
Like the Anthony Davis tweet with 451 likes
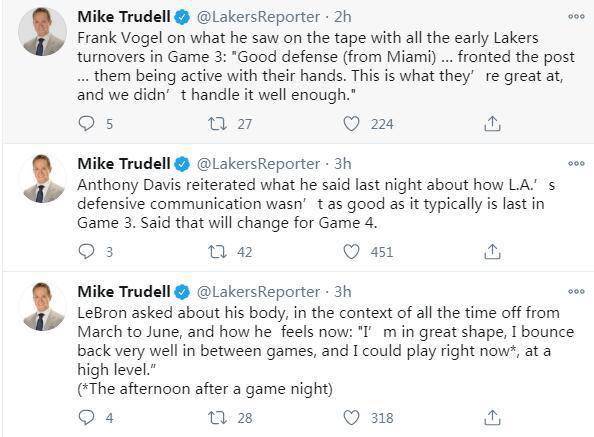[x=351, y=251]
